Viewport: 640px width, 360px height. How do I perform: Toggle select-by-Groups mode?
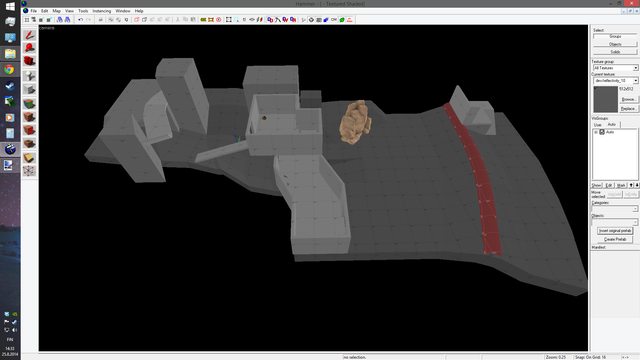coord(615,37)
